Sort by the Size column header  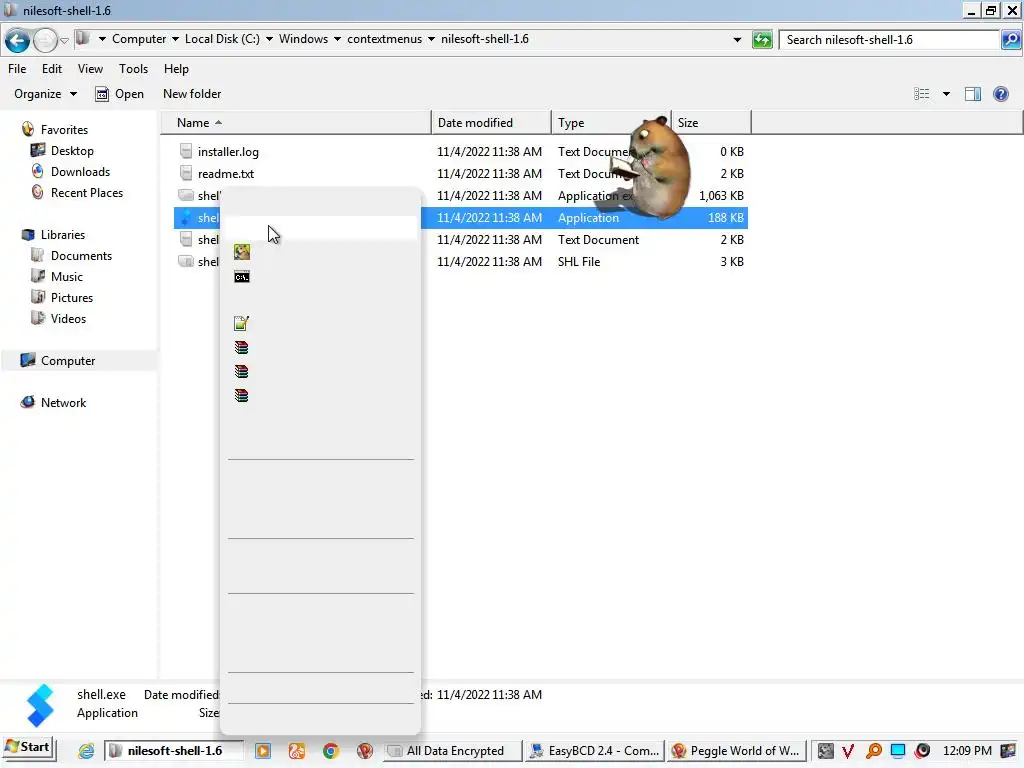point(711,123)
